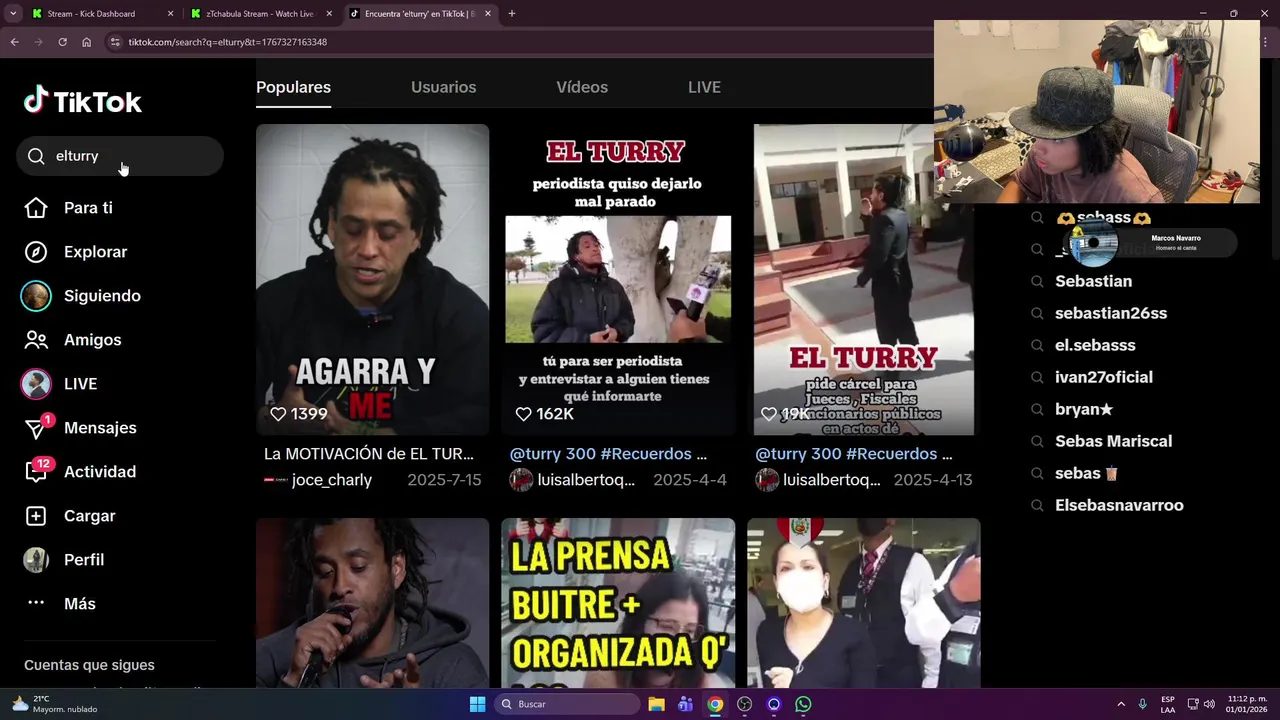Open Siguiendo avatar icon

[36, 296]
